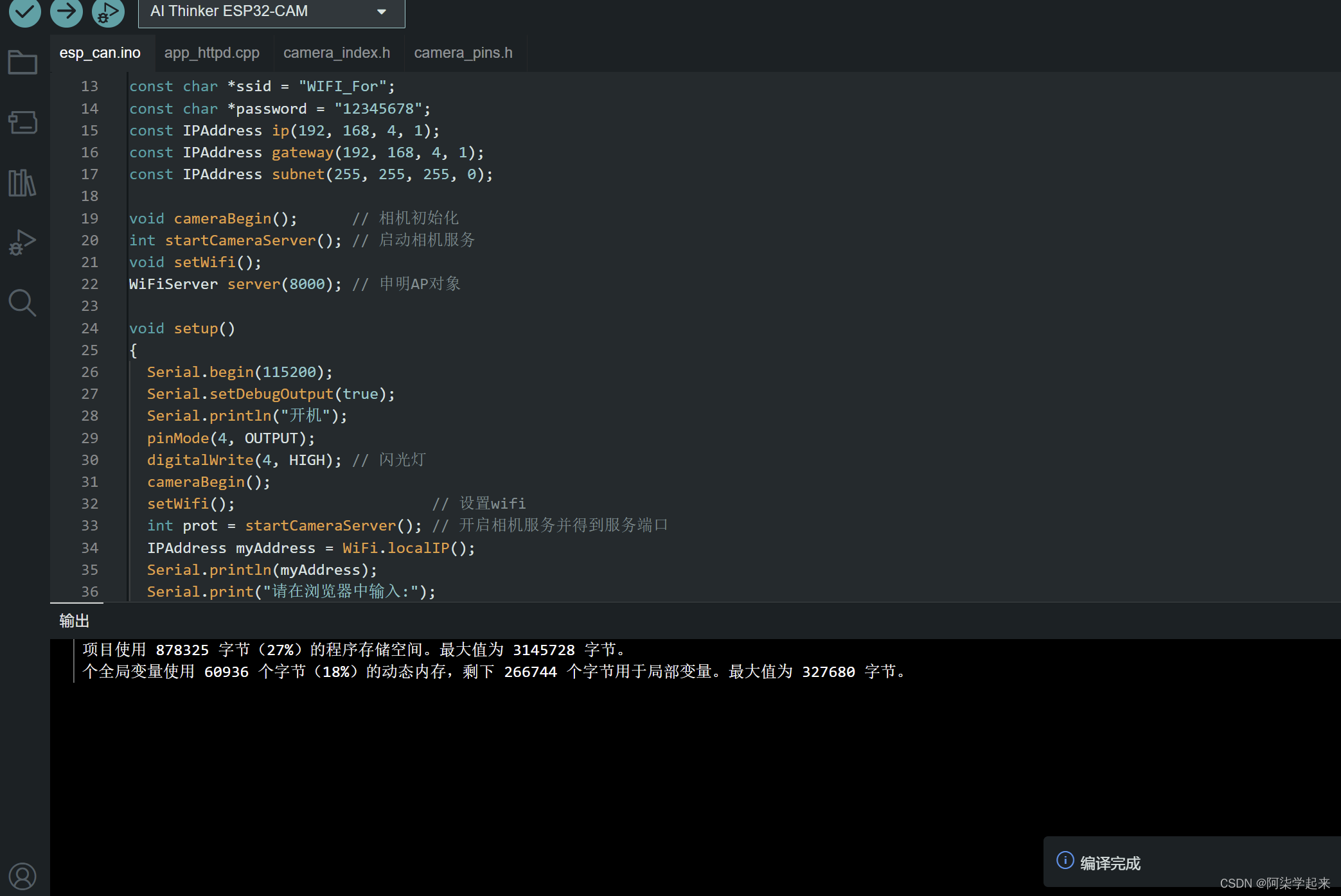
Task: Click the Upload arrow button
Action: click(x=66, y=12)
